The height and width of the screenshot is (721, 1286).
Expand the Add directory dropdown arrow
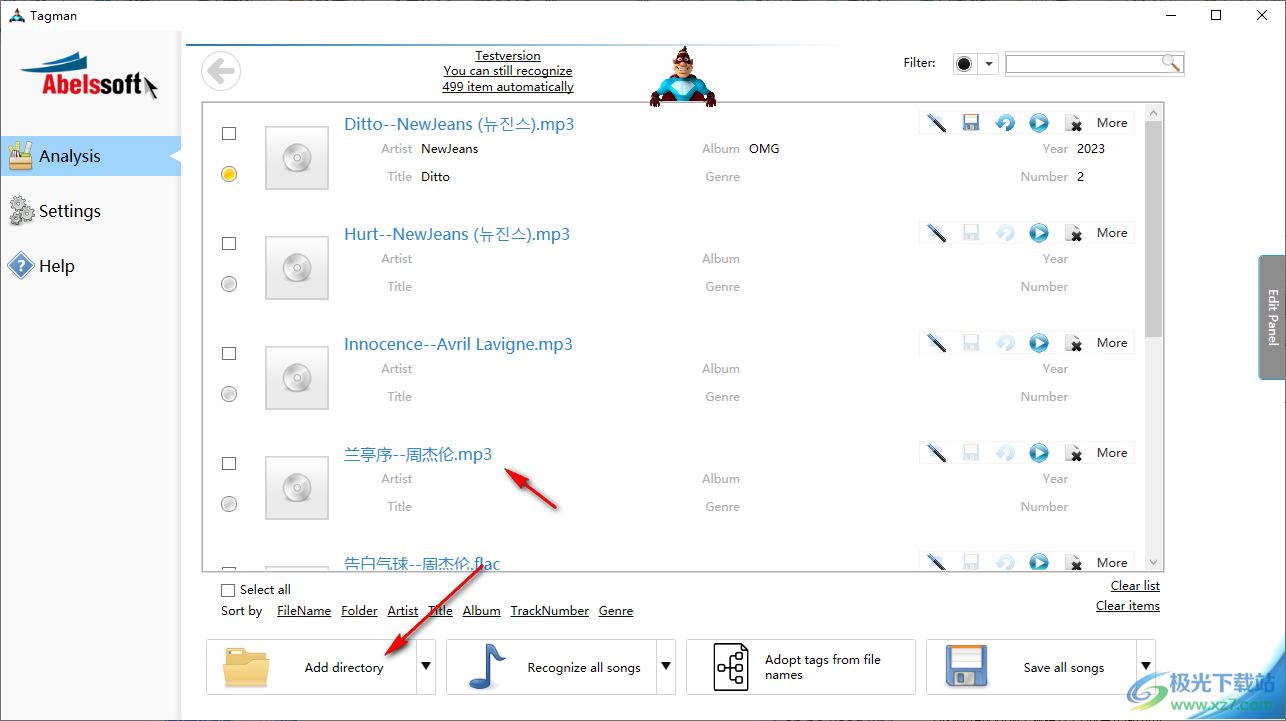pos(425,666)
